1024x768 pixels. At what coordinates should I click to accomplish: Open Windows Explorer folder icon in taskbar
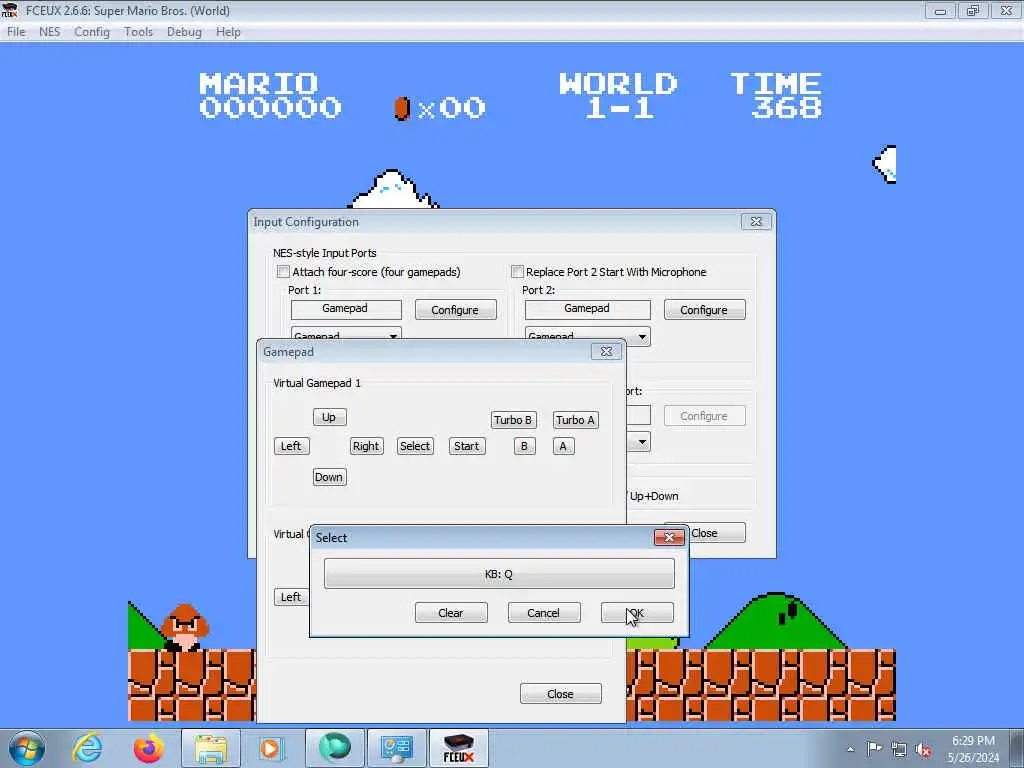click(211, 748)
